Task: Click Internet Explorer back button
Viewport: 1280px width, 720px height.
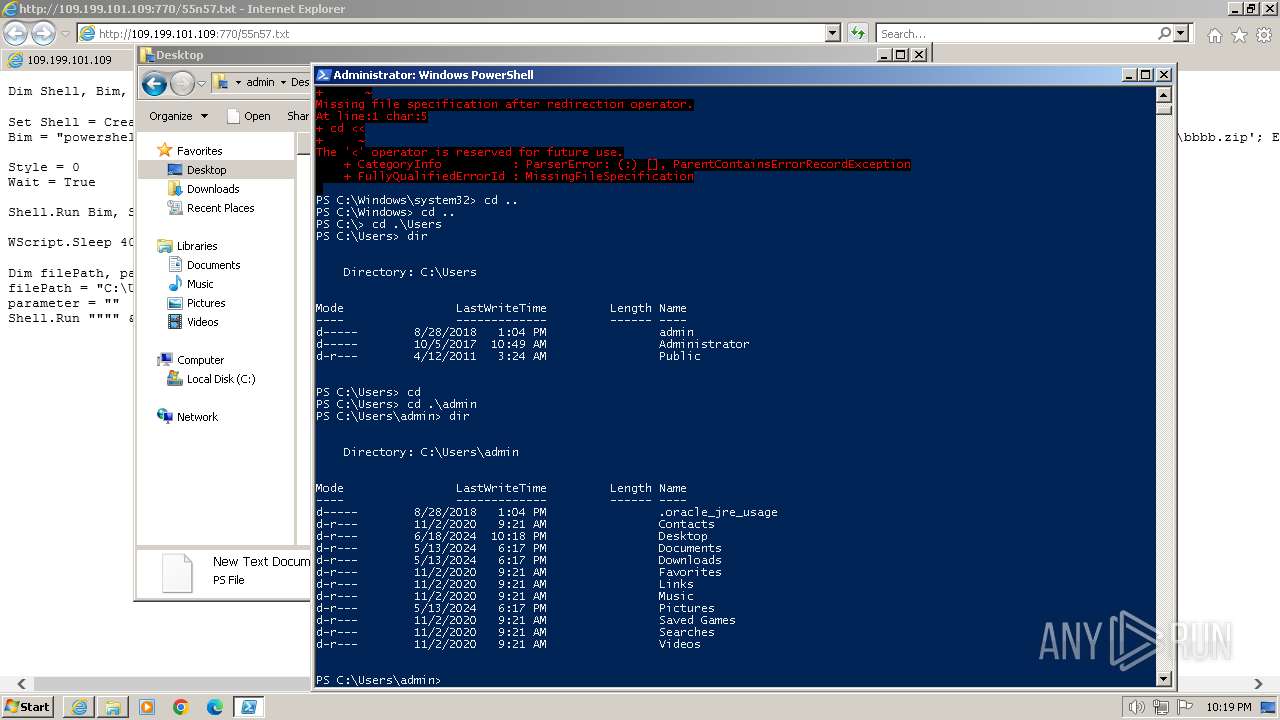Action: (x=15, y=33)
